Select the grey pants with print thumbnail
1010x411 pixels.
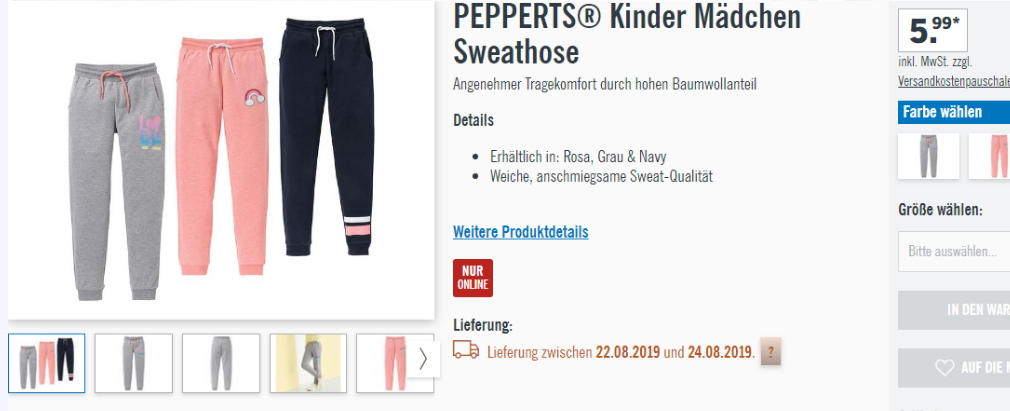click(133, 363)
